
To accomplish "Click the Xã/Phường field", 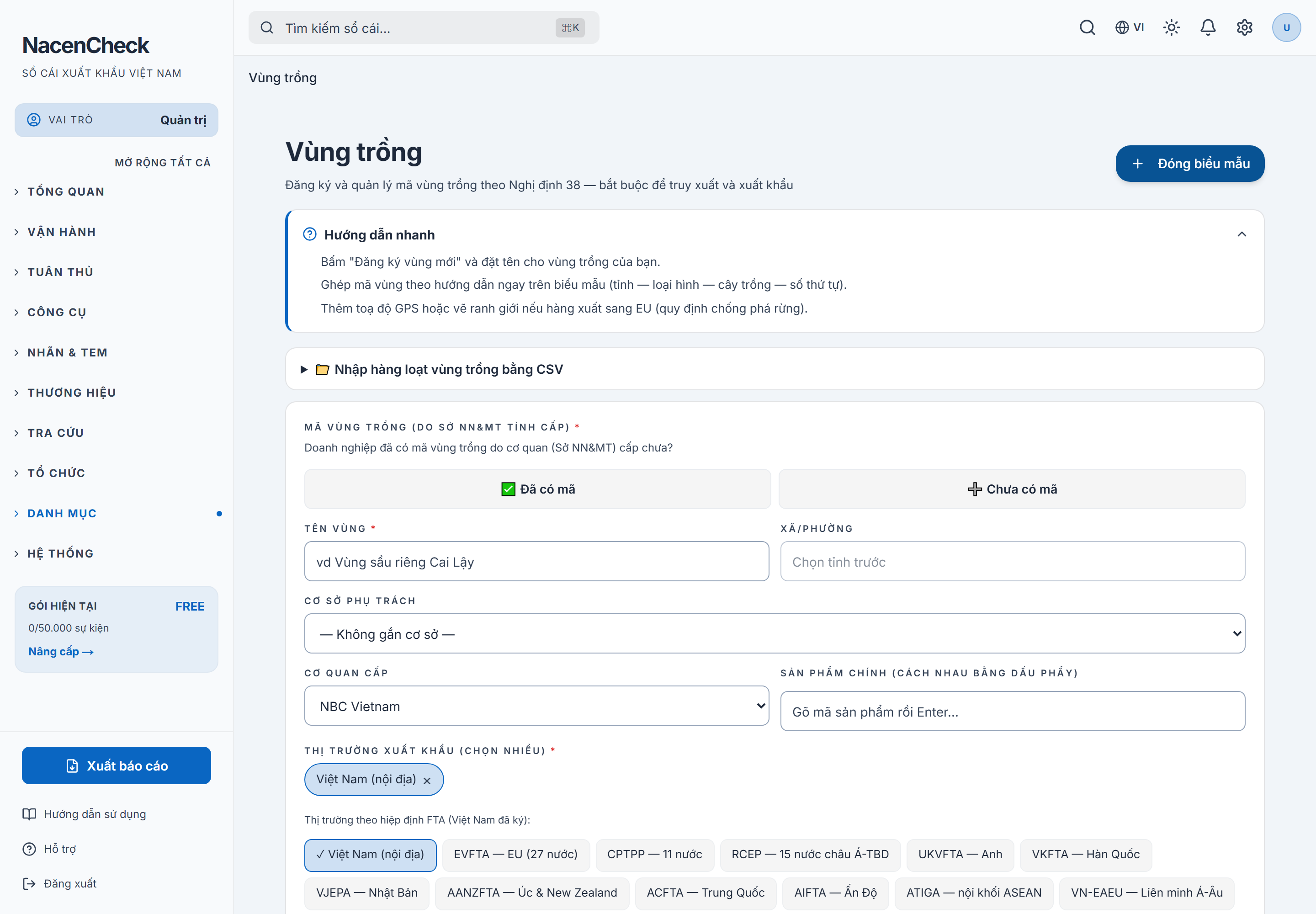I will (x=1013, y=562).
